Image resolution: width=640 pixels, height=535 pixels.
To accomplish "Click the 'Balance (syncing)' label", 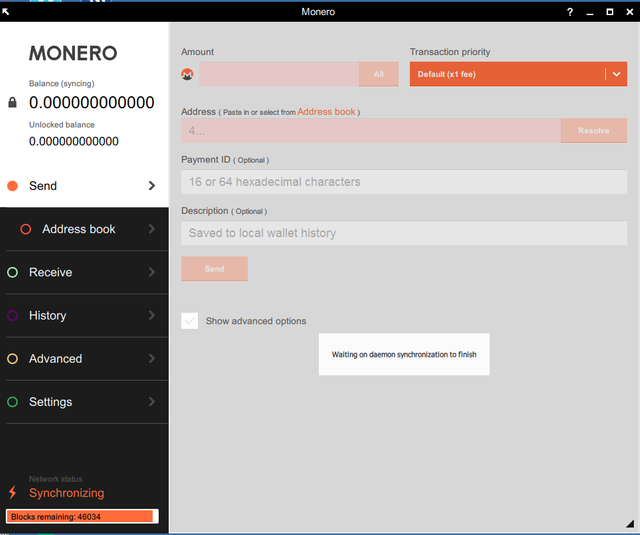I will [x=62, y=83].
